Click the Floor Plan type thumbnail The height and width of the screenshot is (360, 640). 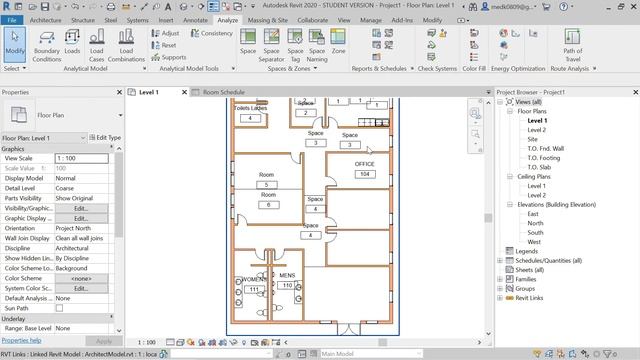[x=19, y=115]
